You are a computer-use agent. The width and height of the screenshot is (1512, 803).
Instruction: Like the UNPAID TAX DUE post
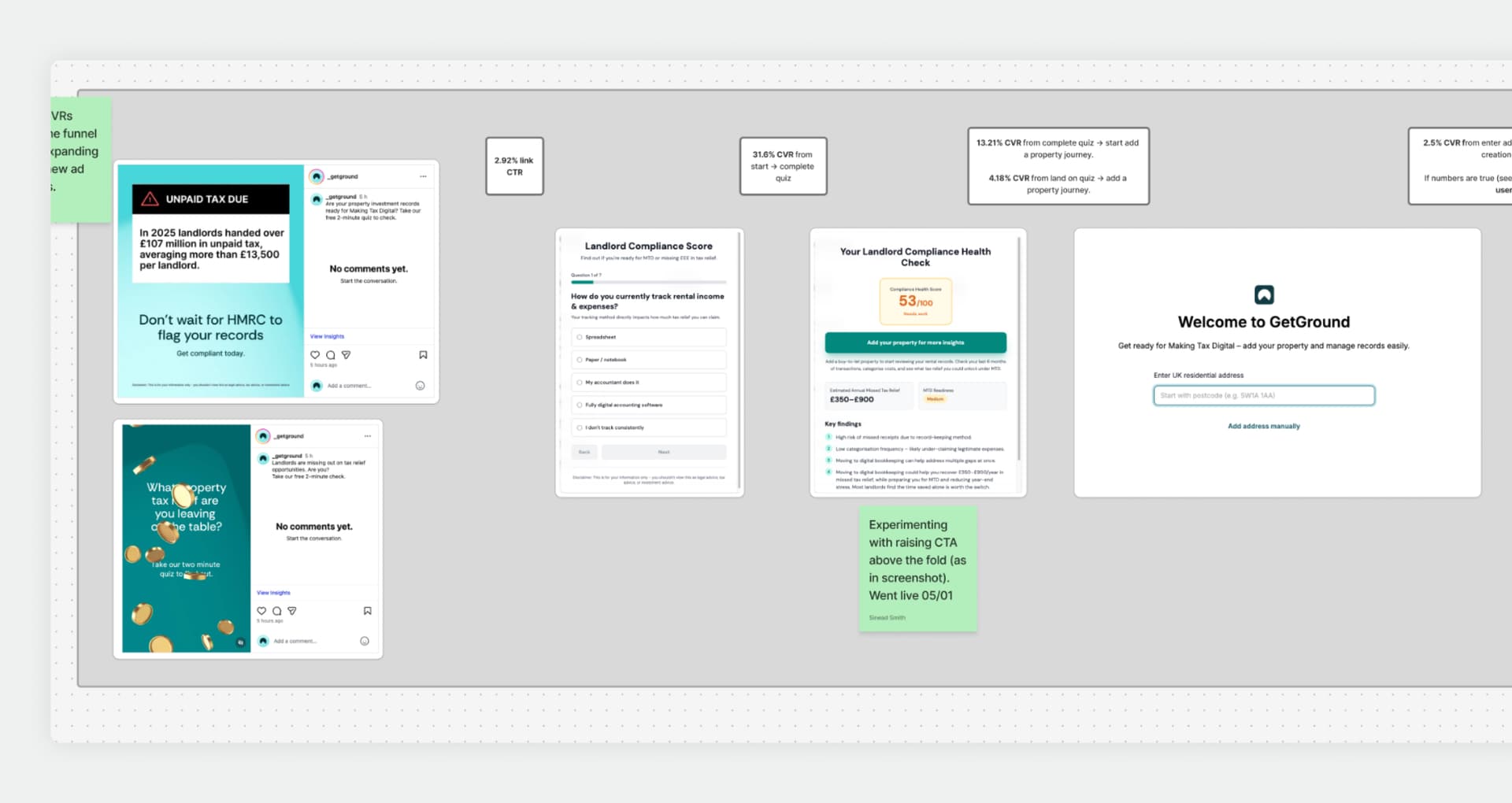(314, 355)
